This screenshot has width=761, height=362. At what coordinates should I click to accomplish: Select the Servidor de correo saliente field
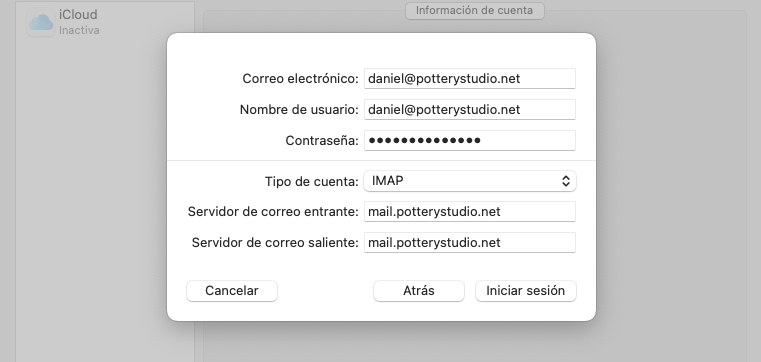tap(469, 243)
